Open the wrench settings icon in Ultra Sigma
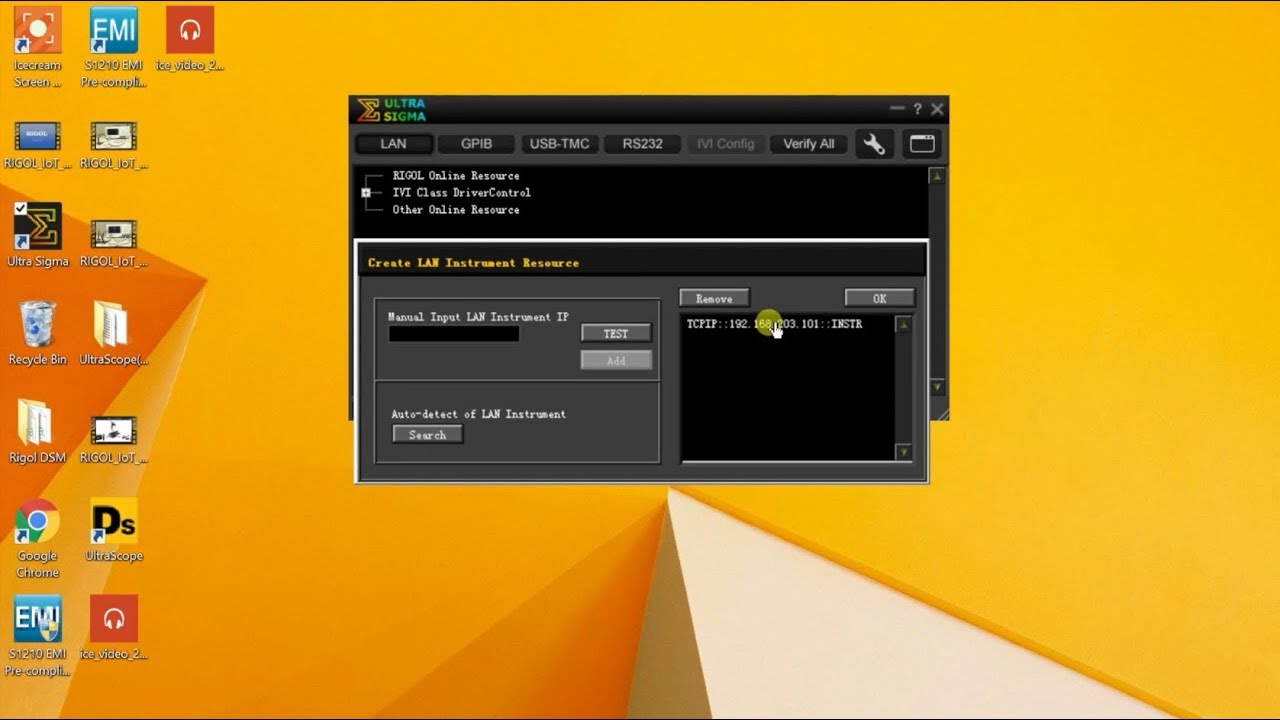Image resolution: width=1280 pixels, height=720 pixels. pos(874,144)
